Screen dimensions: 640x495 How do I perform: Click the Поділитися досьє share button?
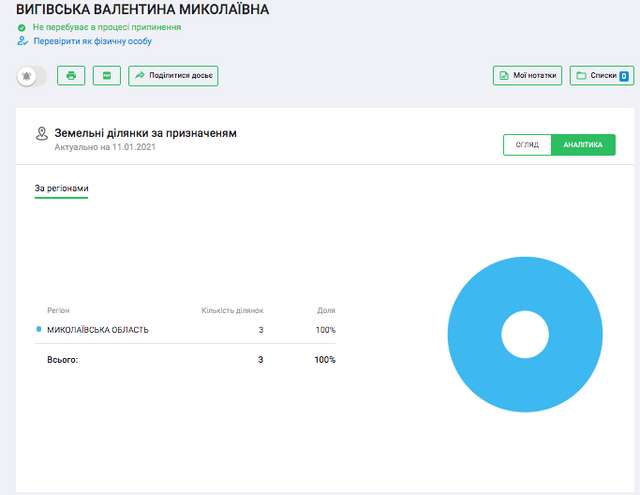coord(173,76)
